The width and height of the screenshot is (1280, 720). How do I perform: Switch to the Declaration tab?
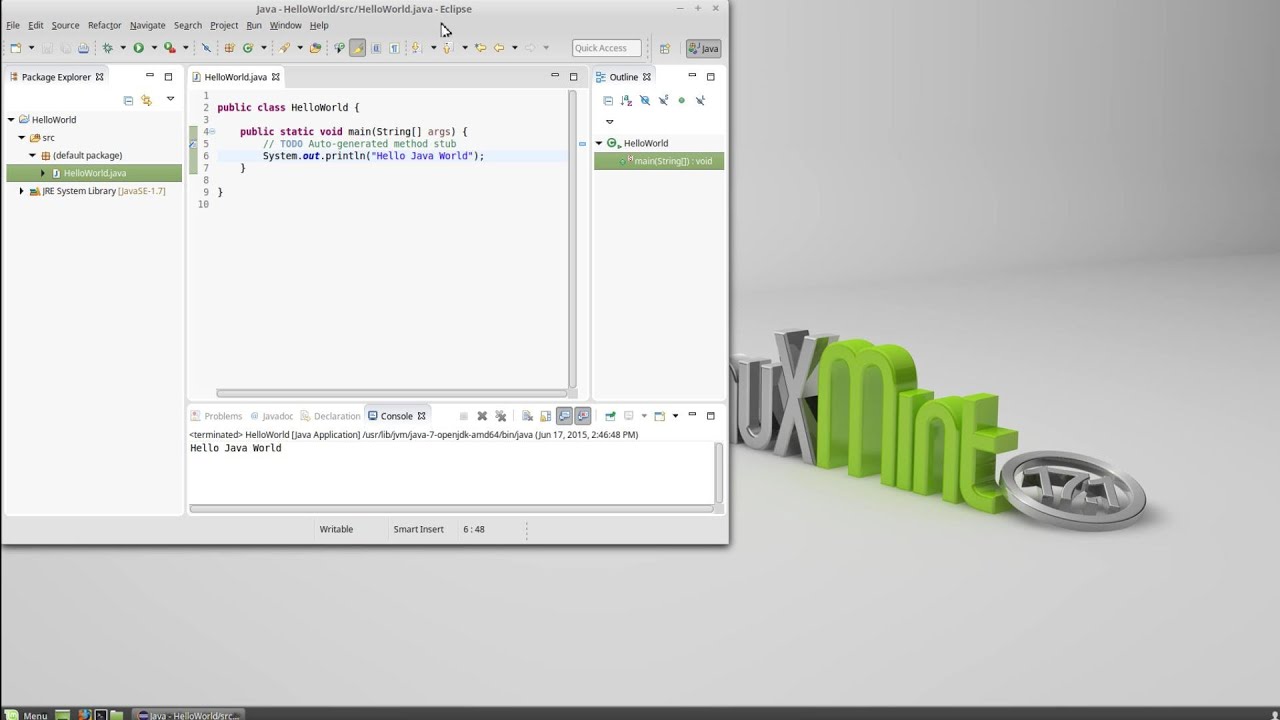[330, 416]
